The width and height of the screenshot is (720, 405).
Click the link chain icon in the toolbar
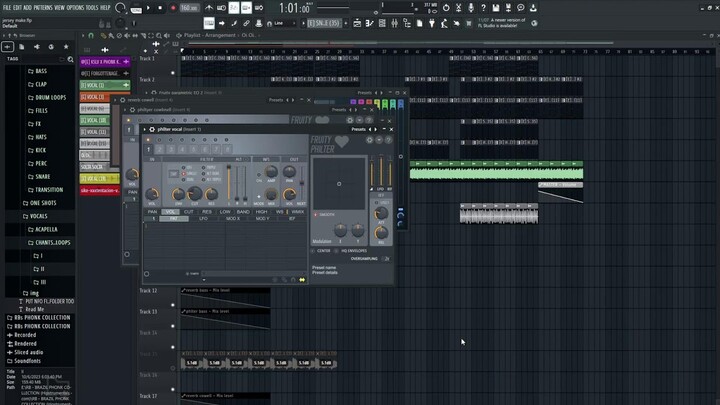coord(246,23)
